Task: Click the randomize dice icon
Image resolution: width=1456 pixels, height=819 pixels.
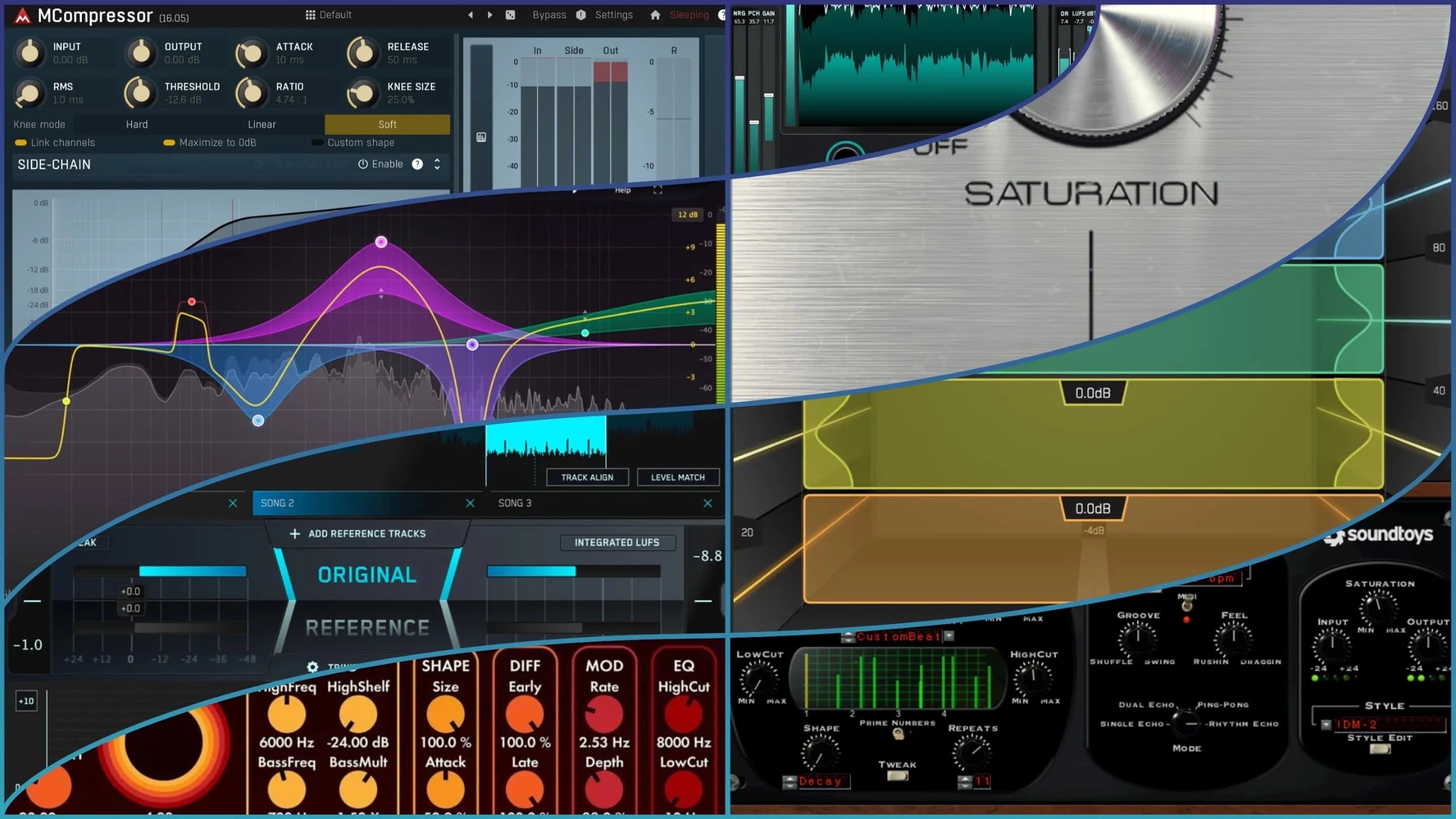Action: tap(510, 15)
